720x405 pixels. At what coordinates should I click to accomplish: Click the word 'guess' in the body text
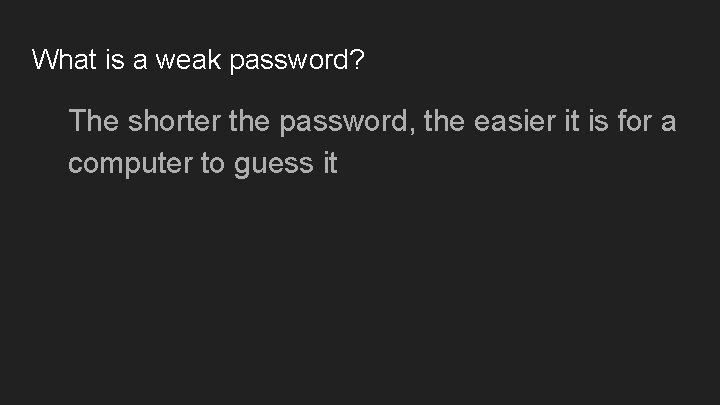coord(274,164)
